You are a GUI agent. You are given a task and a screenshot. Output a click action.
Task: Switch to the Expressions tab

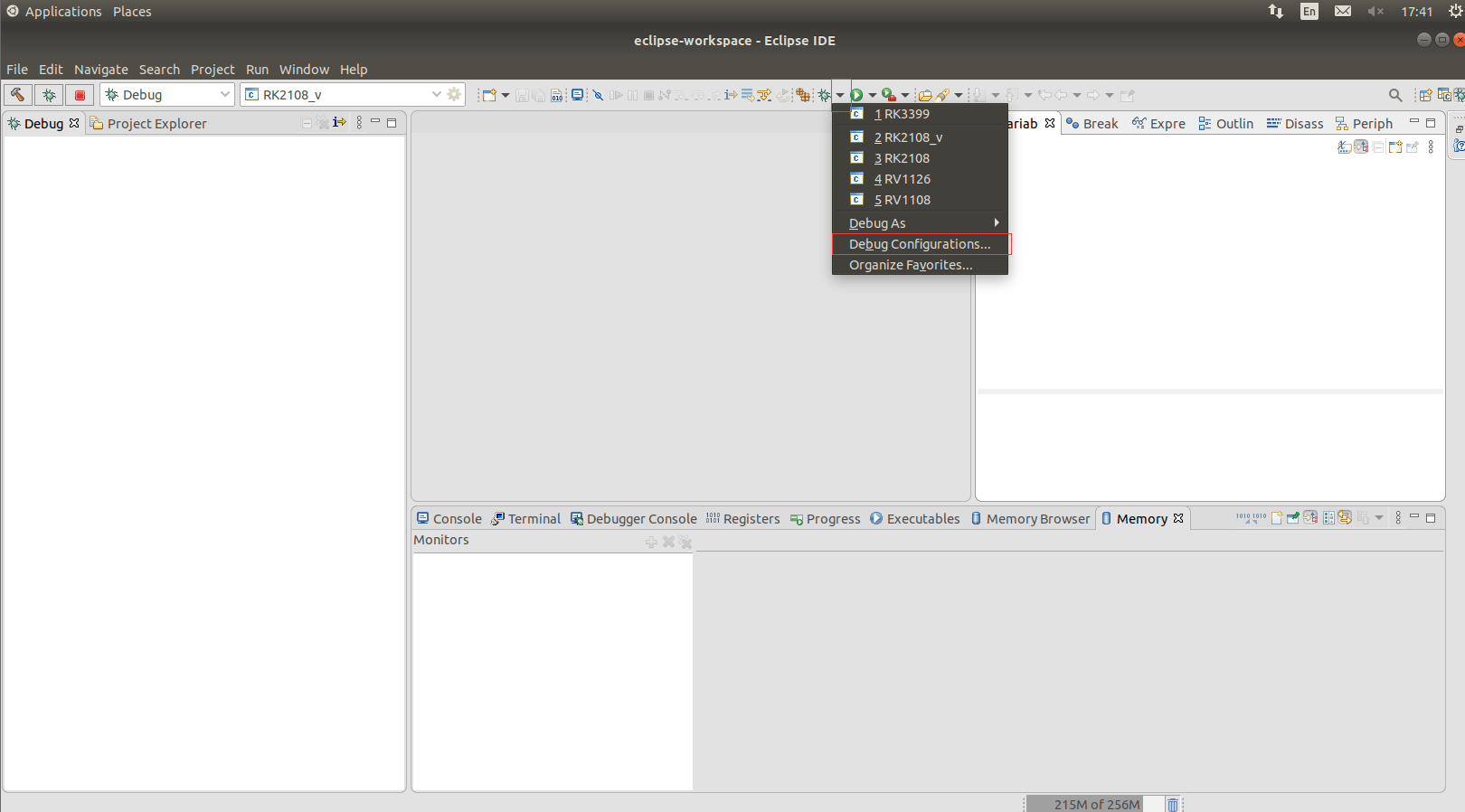pos(1158,124)
